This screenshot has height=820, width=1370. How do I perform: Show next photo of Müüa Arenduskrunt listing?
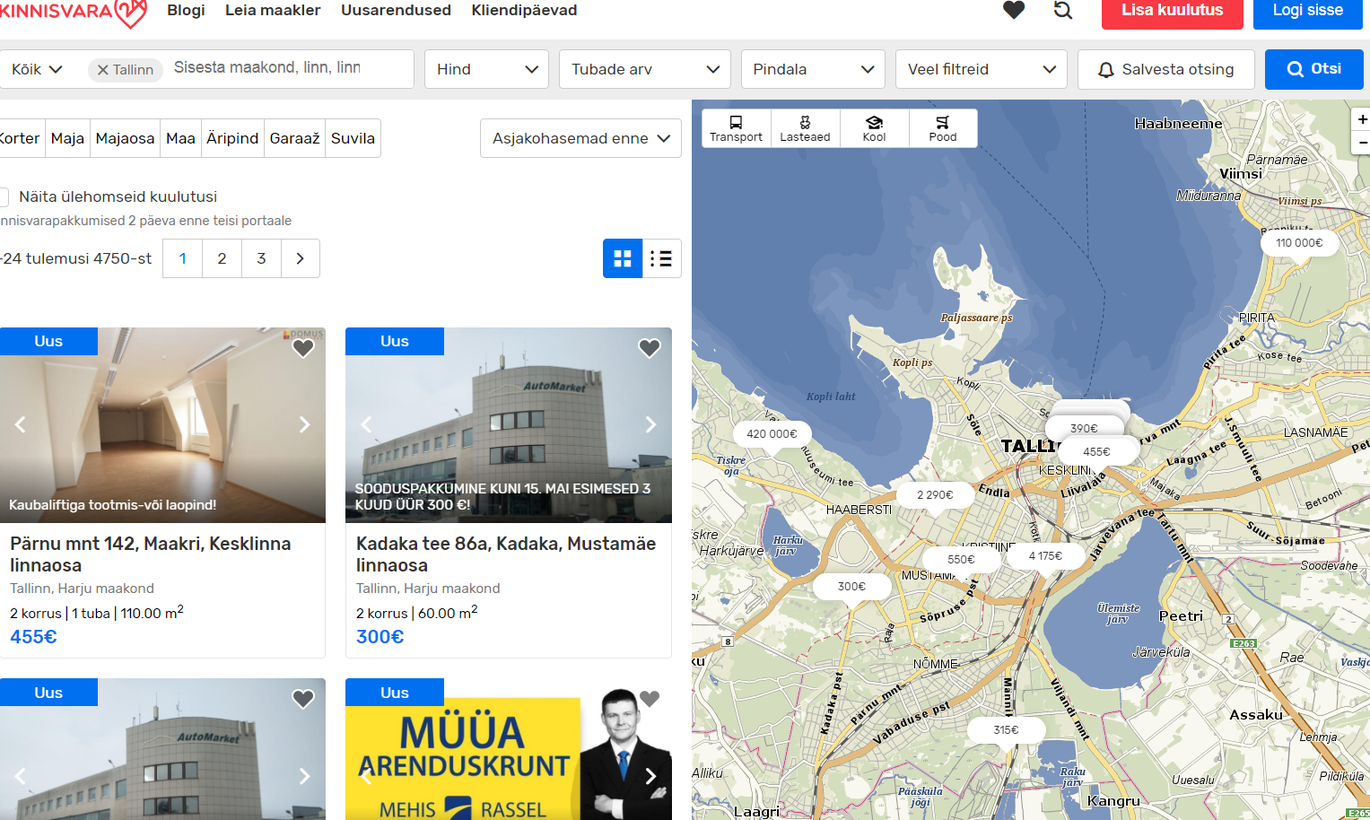[x=651, y=776]
